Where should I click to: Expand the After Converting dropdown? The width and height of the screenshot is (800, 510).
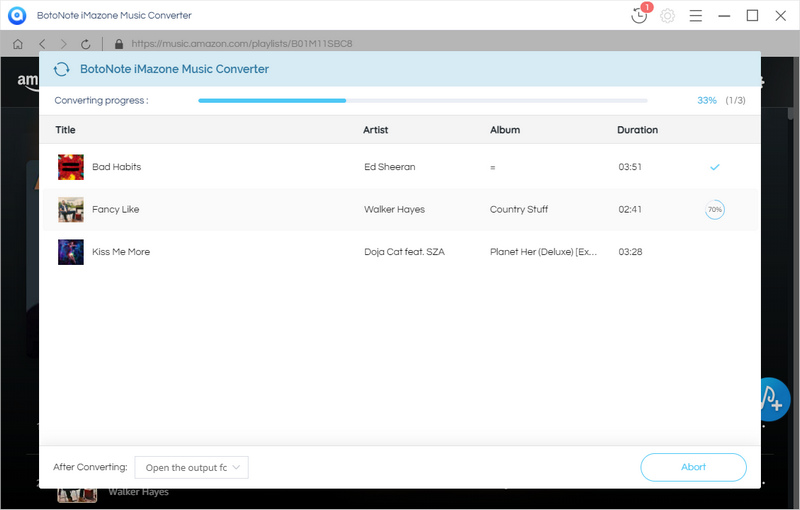(x=191, y=467)
